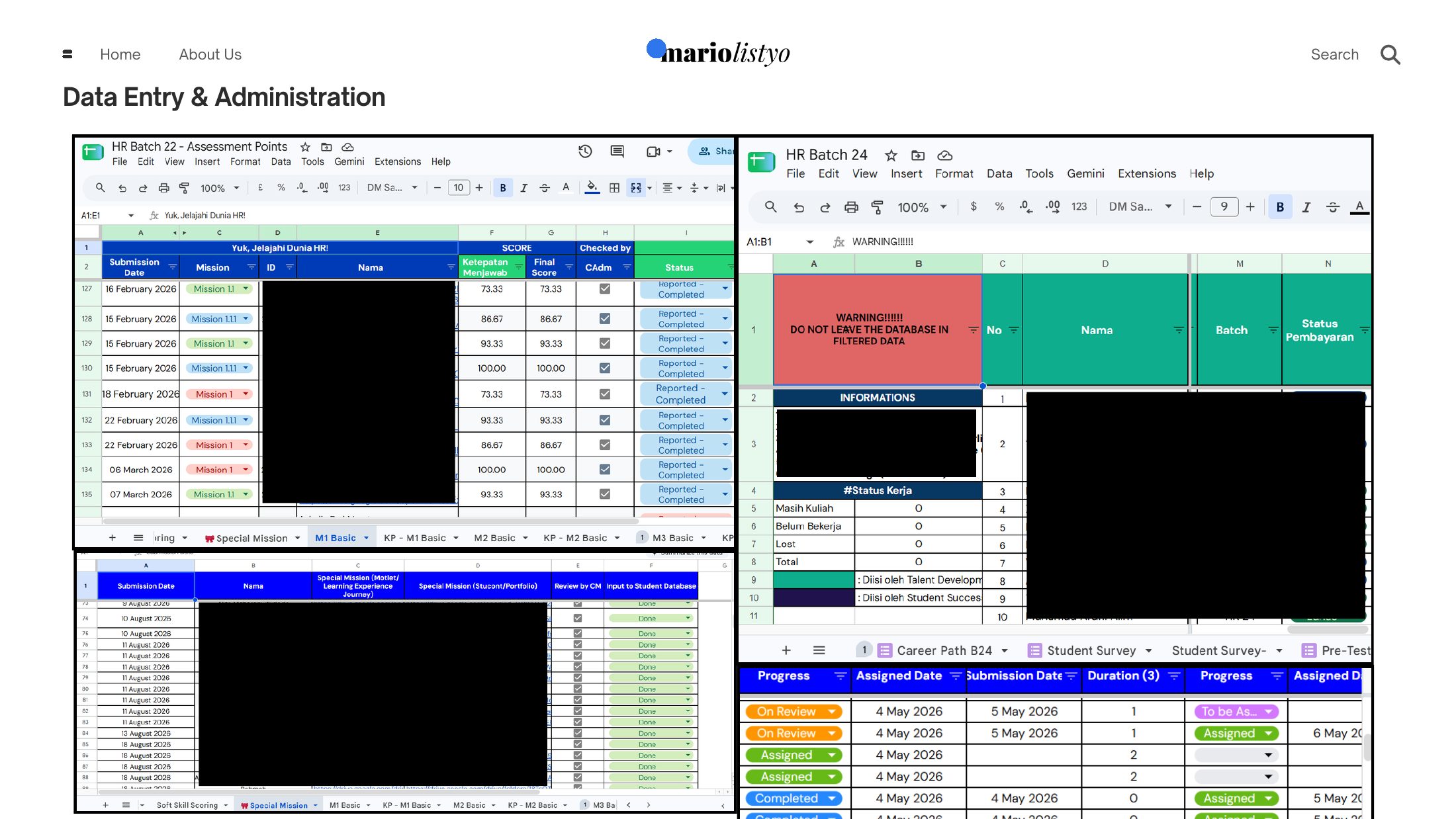Click the all sheets list icon in HR Batch 24
Screen dimensions: 1456x819
pos(819,650)
